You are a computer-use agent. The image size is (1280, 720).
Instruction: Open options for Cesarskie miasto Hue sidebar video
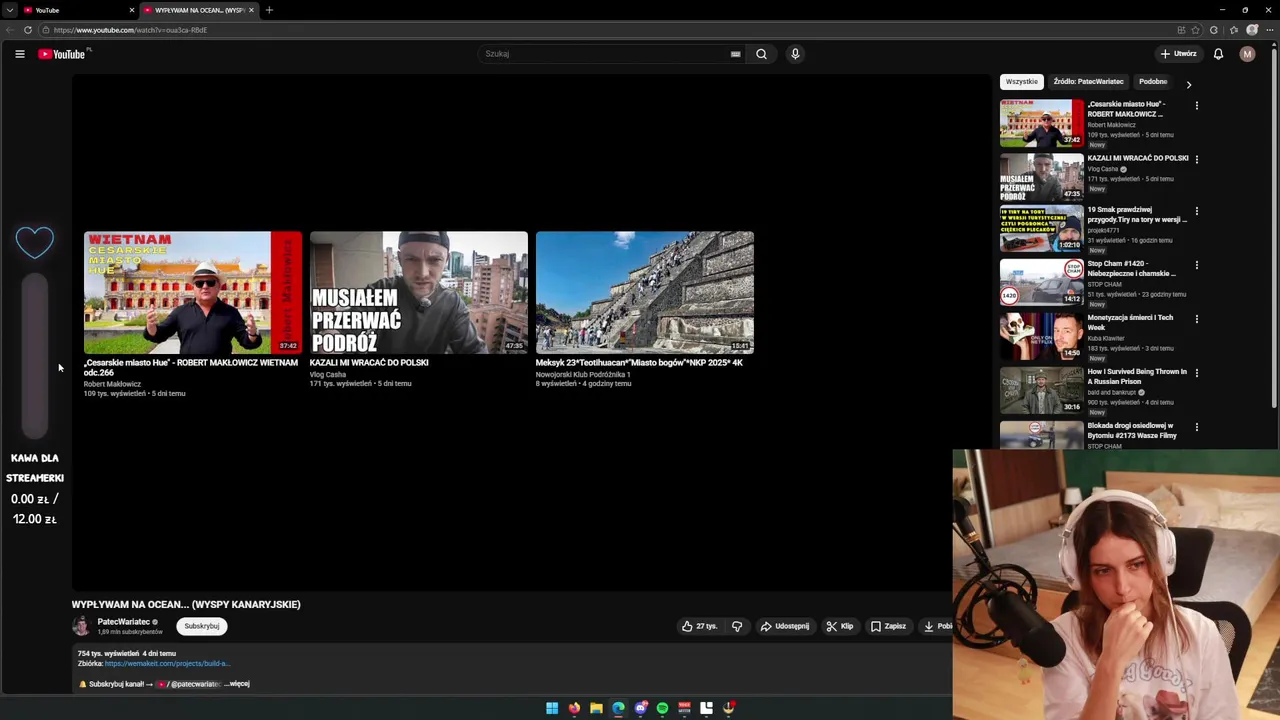coord(1196,105)
